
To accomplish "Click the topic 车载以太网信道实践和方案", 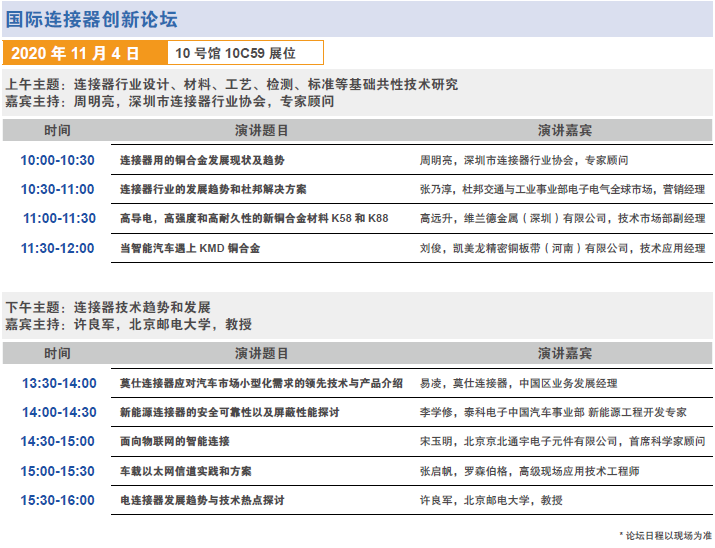I will click(186, 471).
